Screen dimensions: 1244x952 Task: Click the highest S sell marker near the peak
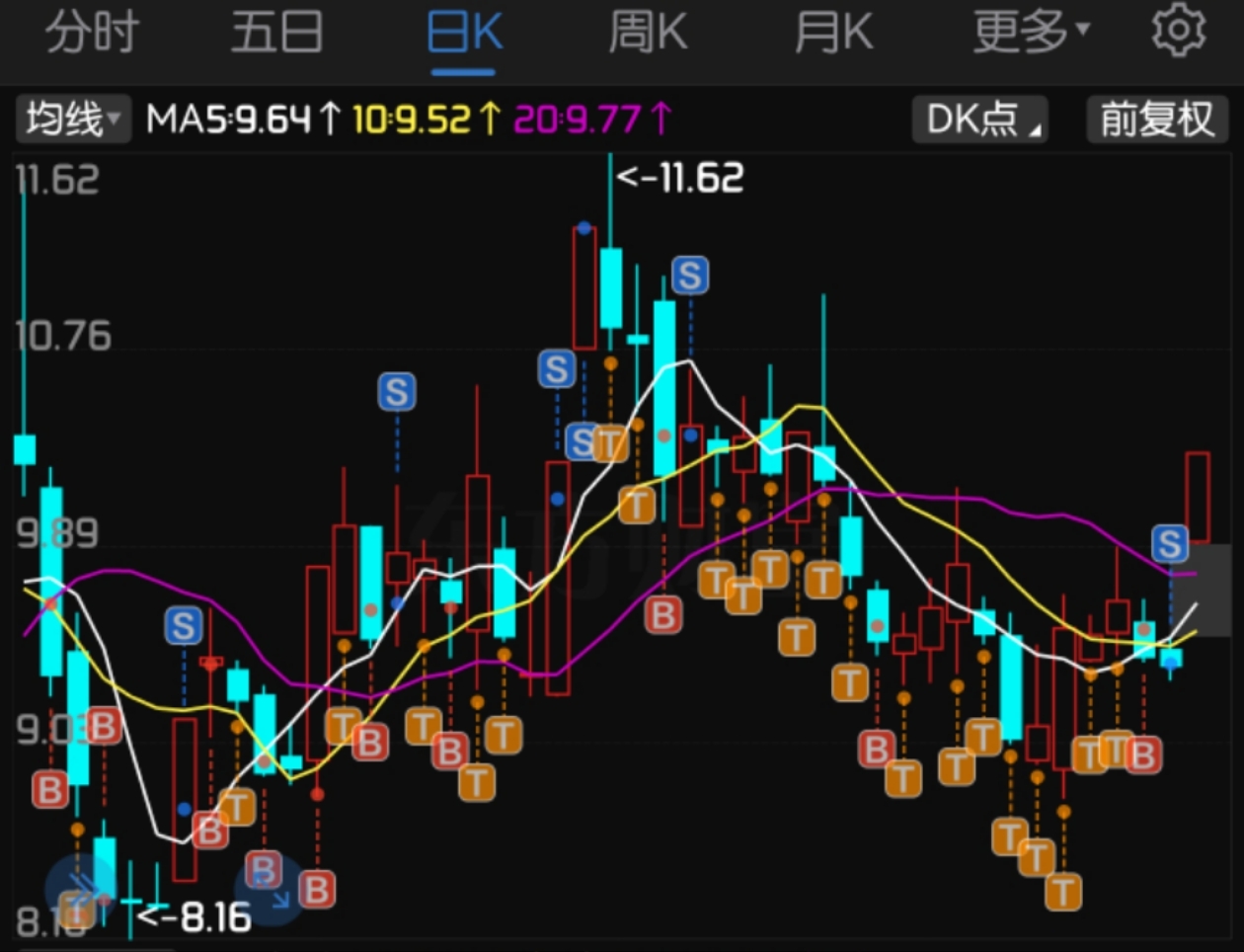coord(690,275)
